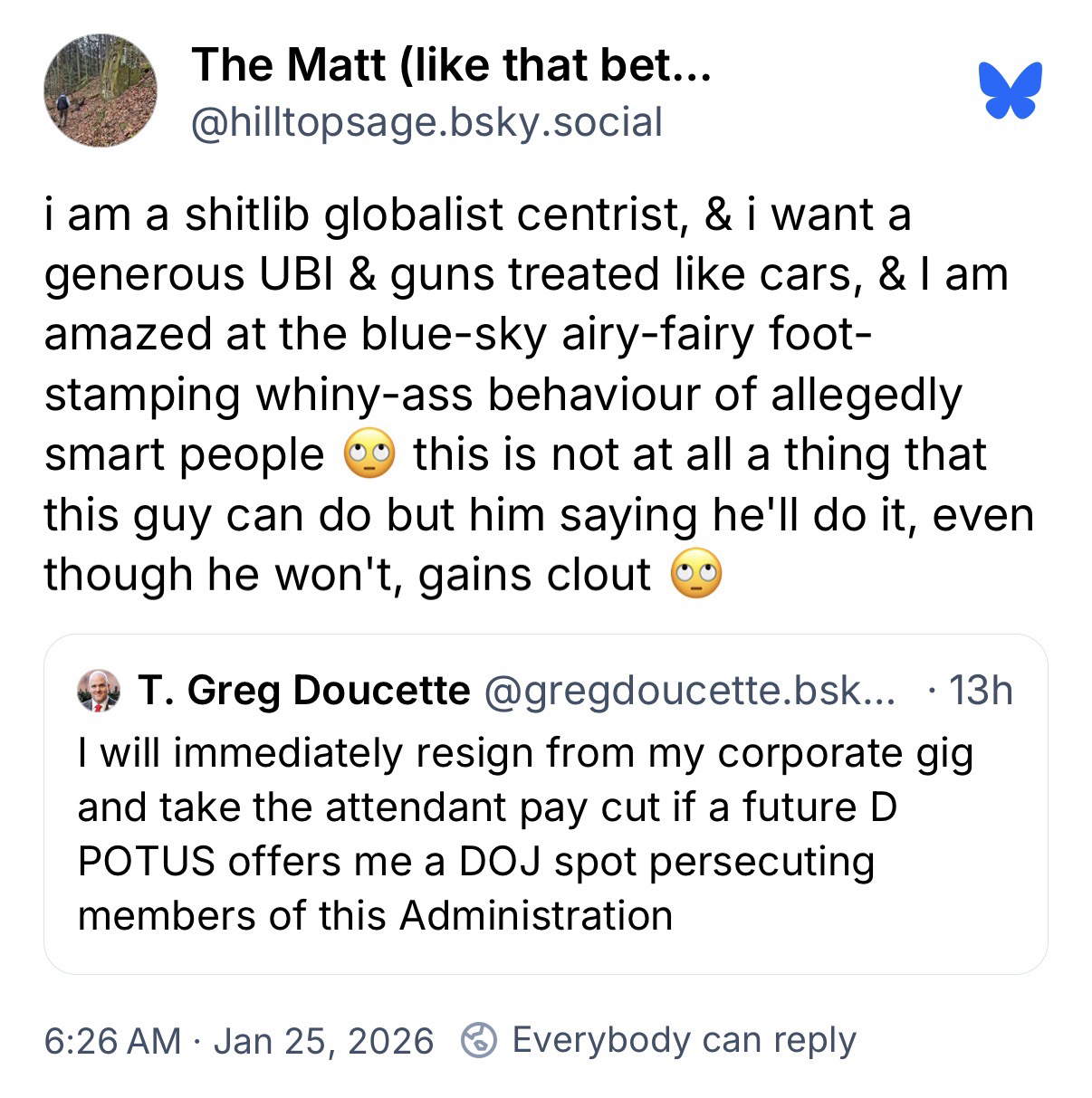Click the Bluesky butterfly logo
This screenshot has width=1092, height=1098.
(x=1010, y=91)
